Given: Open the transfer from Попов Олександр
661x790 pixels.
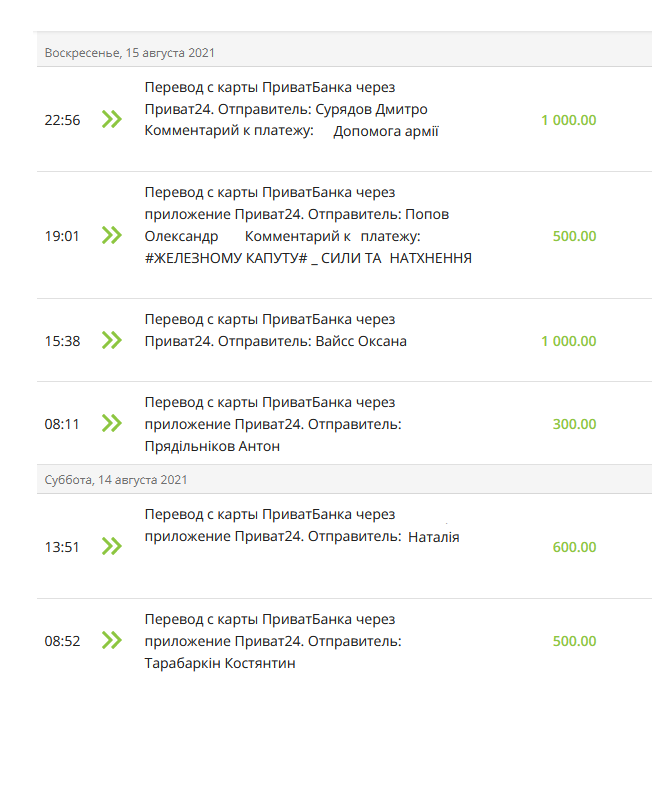Looking at the screenshot, I should [x=344, y=235].
